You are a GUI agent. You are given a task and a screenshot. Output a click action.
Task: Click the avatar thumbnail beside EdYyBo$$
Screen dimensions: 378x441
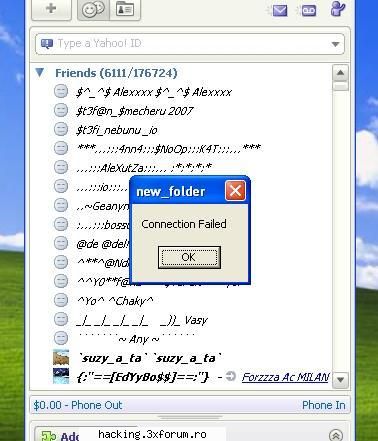61,376
